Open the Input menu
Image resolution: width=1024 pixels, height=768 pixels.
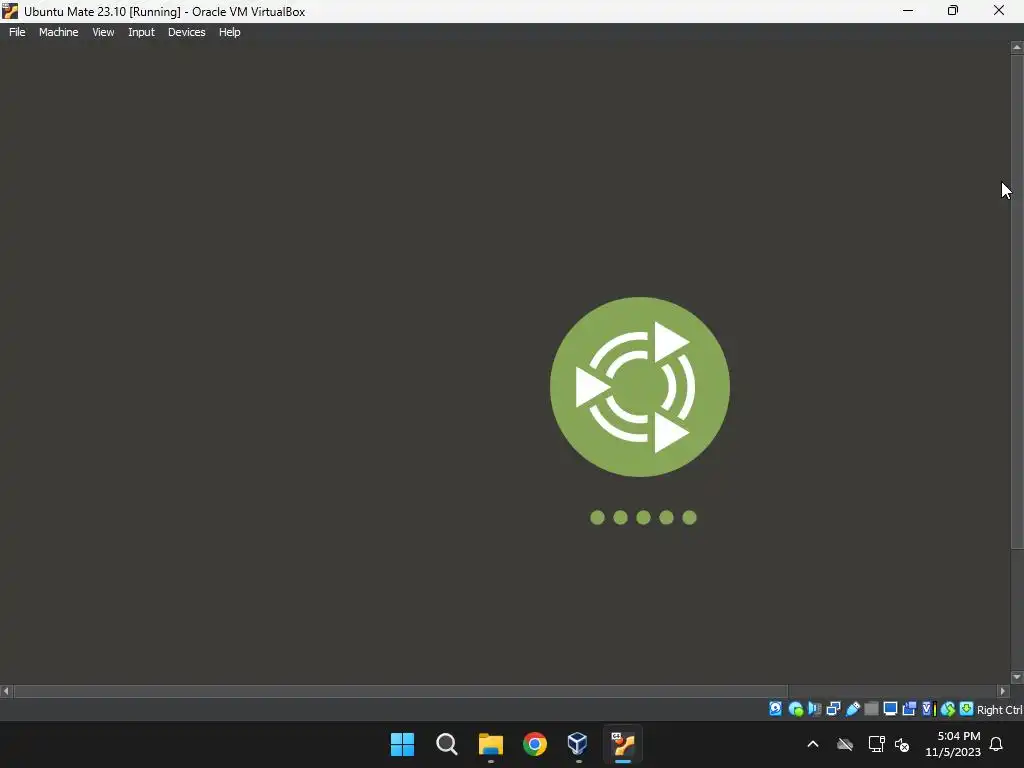tap(141, 32)
